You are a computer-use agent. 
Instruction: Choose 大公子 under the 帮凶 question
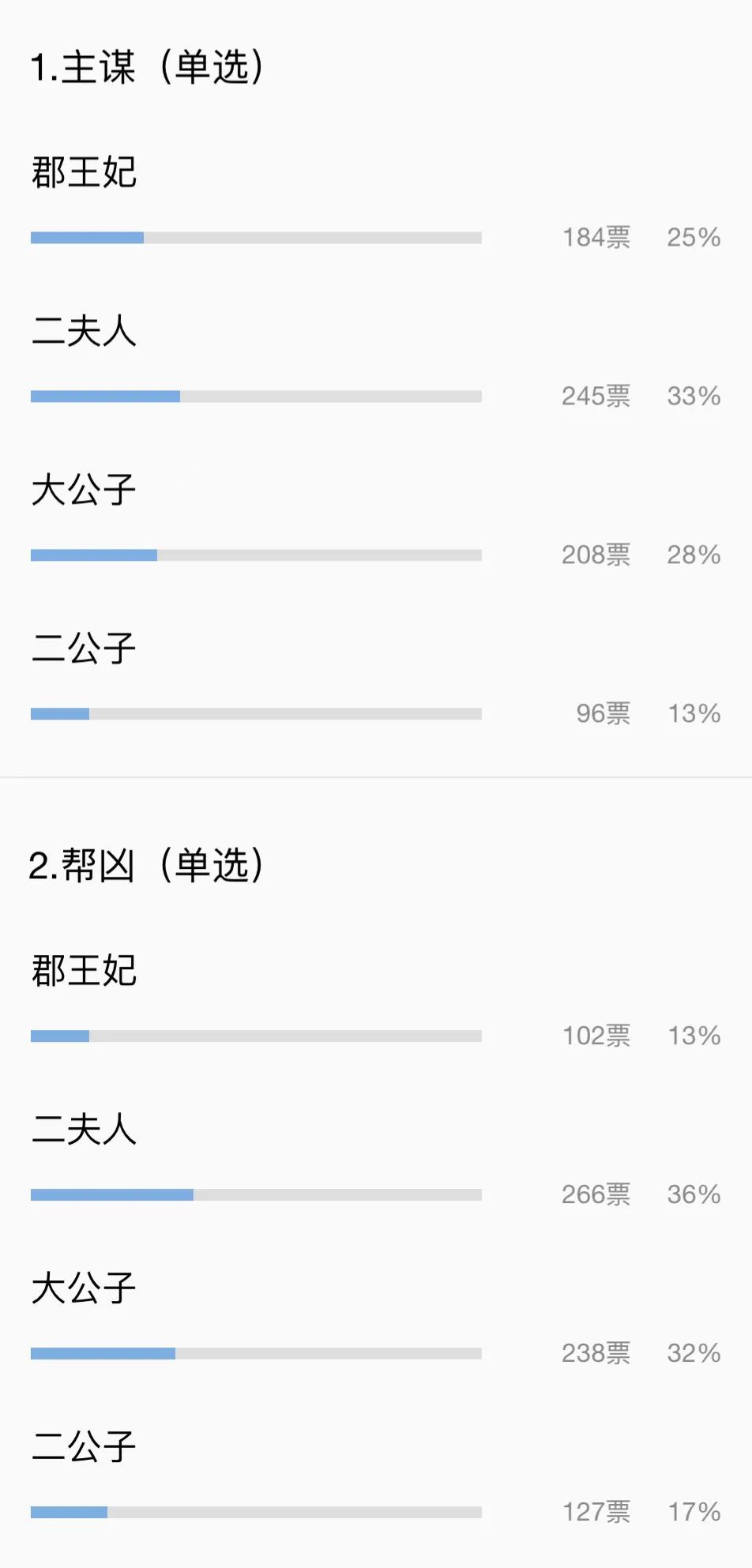tap(84, 1288)
